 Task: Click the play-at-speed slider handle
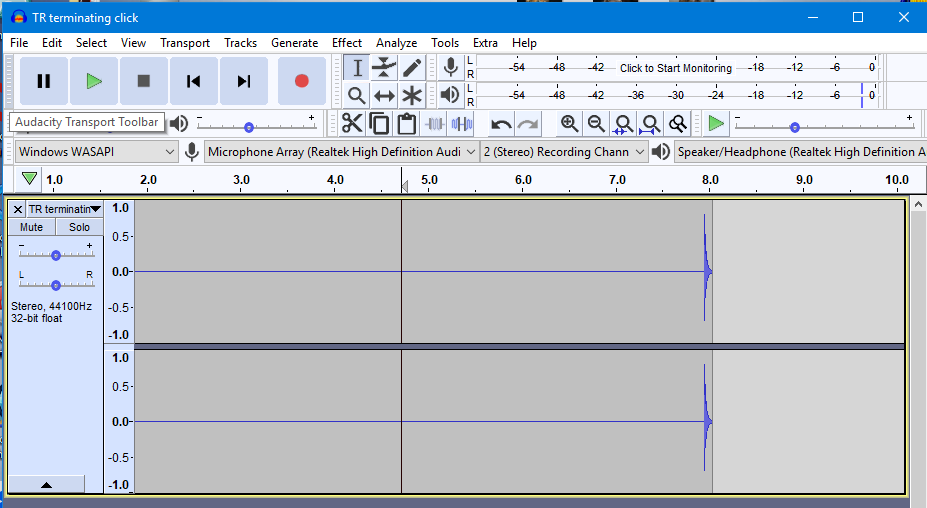pyautogui.click(x=795, y=128)
